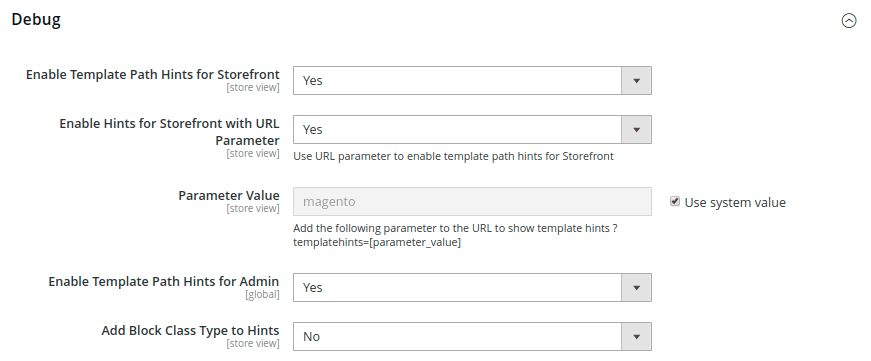Click the 'Parameter Value' field label
Screen dimensions: 871x361
tap(229, 195)
